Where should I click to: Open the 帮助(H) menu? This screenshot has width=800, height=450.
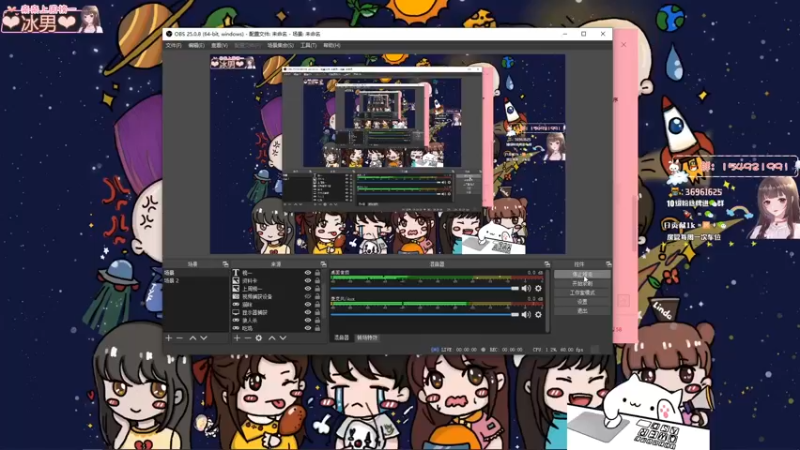click(332, 45)
